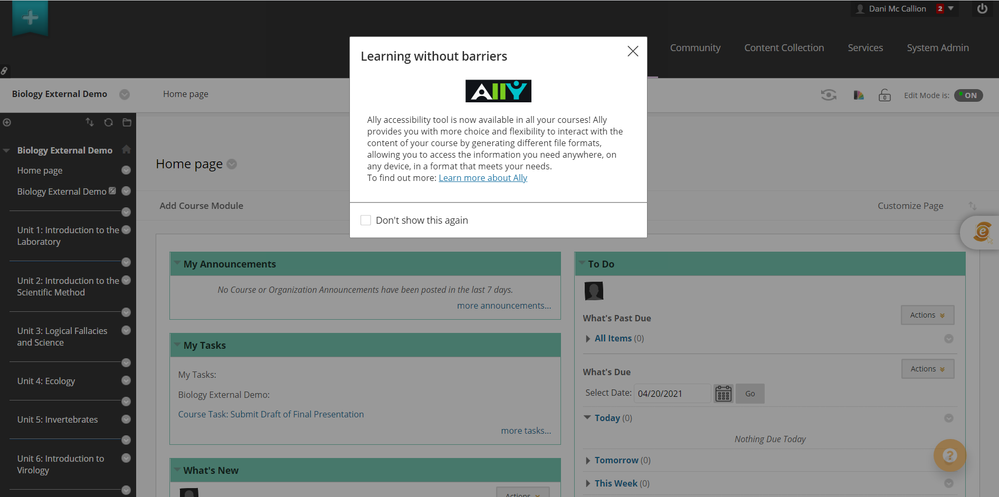Image resolution: width=999 pixels, height=497 pixels.
Task: Close the Learning without barriers dialog
Action: pos(632,51)
